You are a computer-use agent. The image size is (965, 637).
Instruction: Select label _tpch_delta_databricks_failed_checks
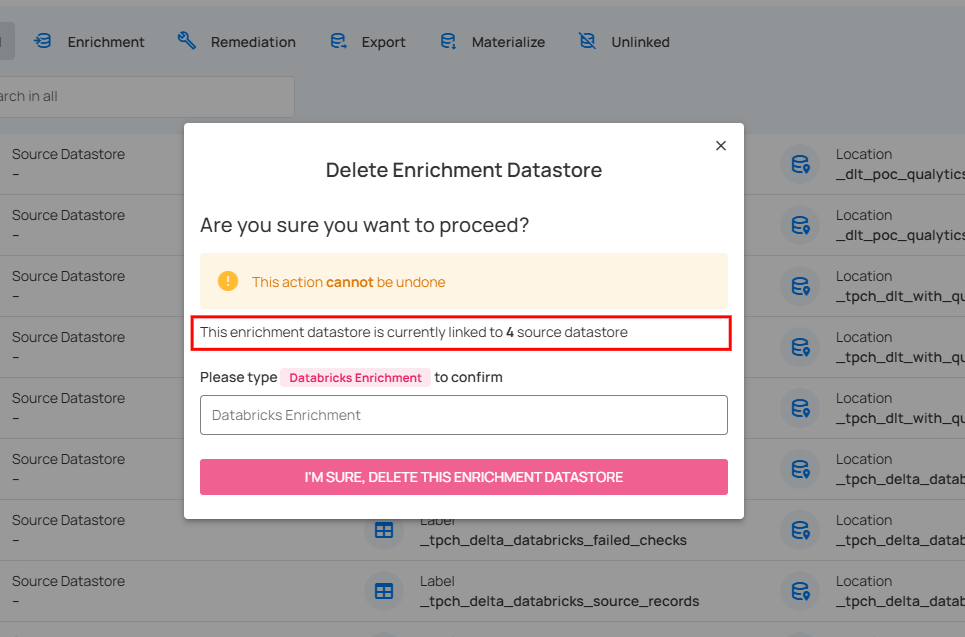553,540
